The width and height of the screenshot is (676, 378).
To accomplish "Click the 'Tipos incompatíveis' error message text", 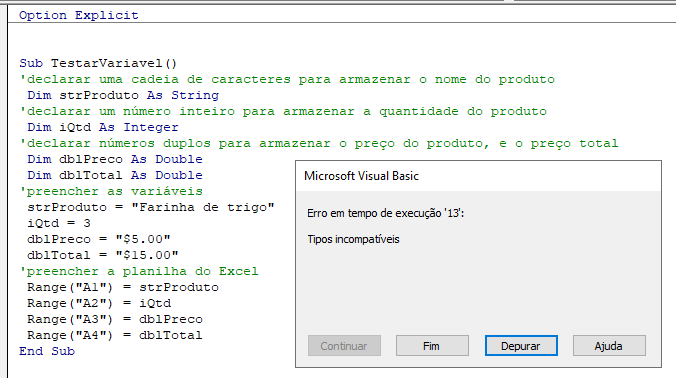I will (354, 239).
